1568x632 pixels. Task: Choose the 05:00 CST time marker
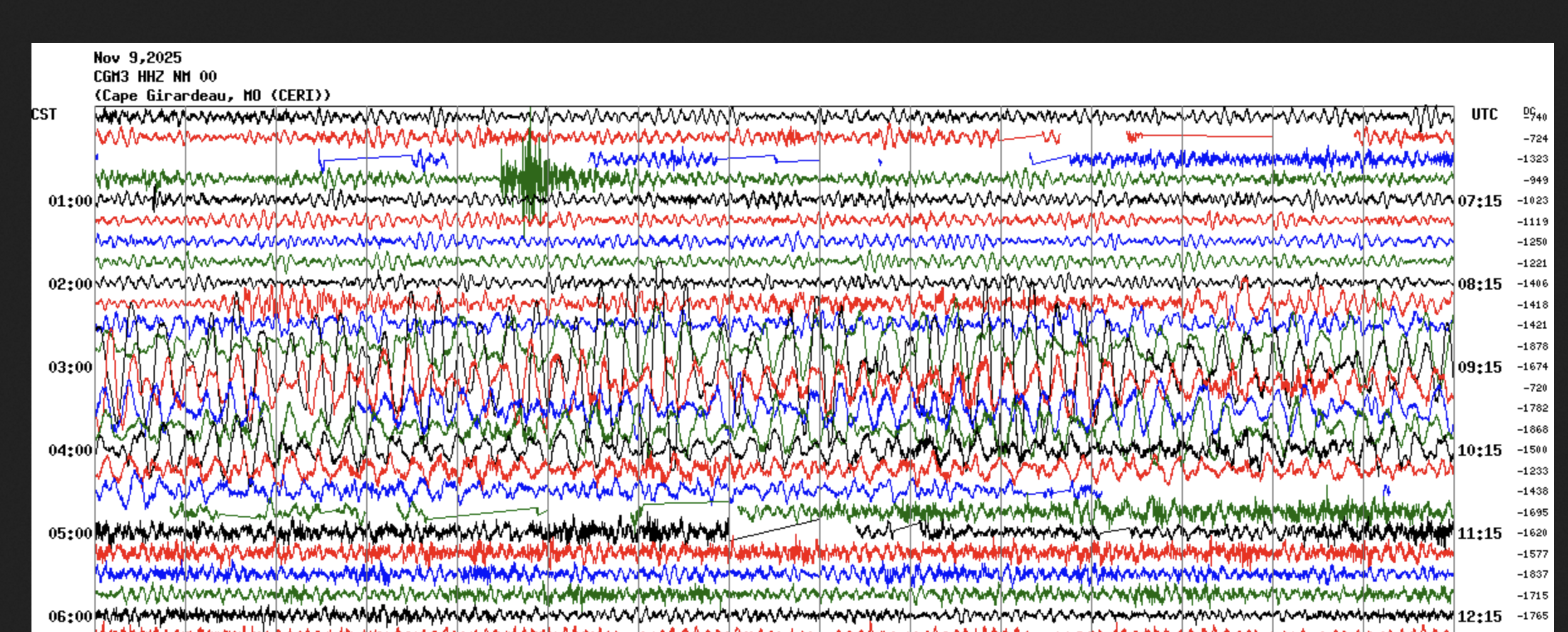click(70, 534)
